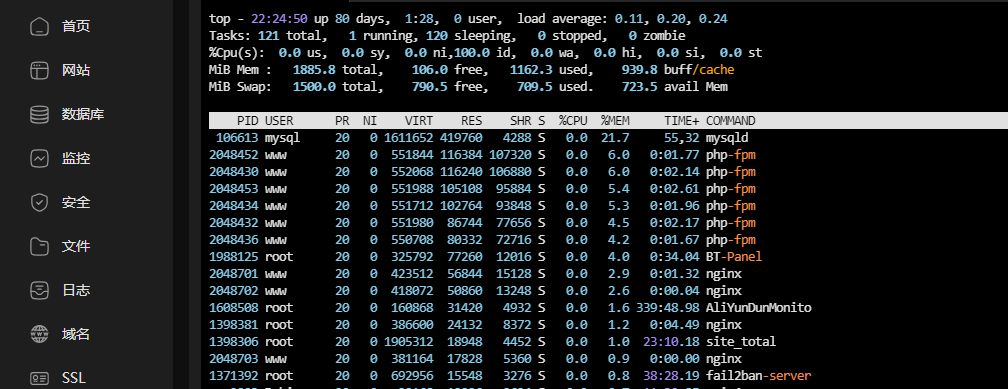Click the 100.0 id CPU idle value
Image resolution: width=1008 pixels, height=389 pixels.
[x=472, y=53]
